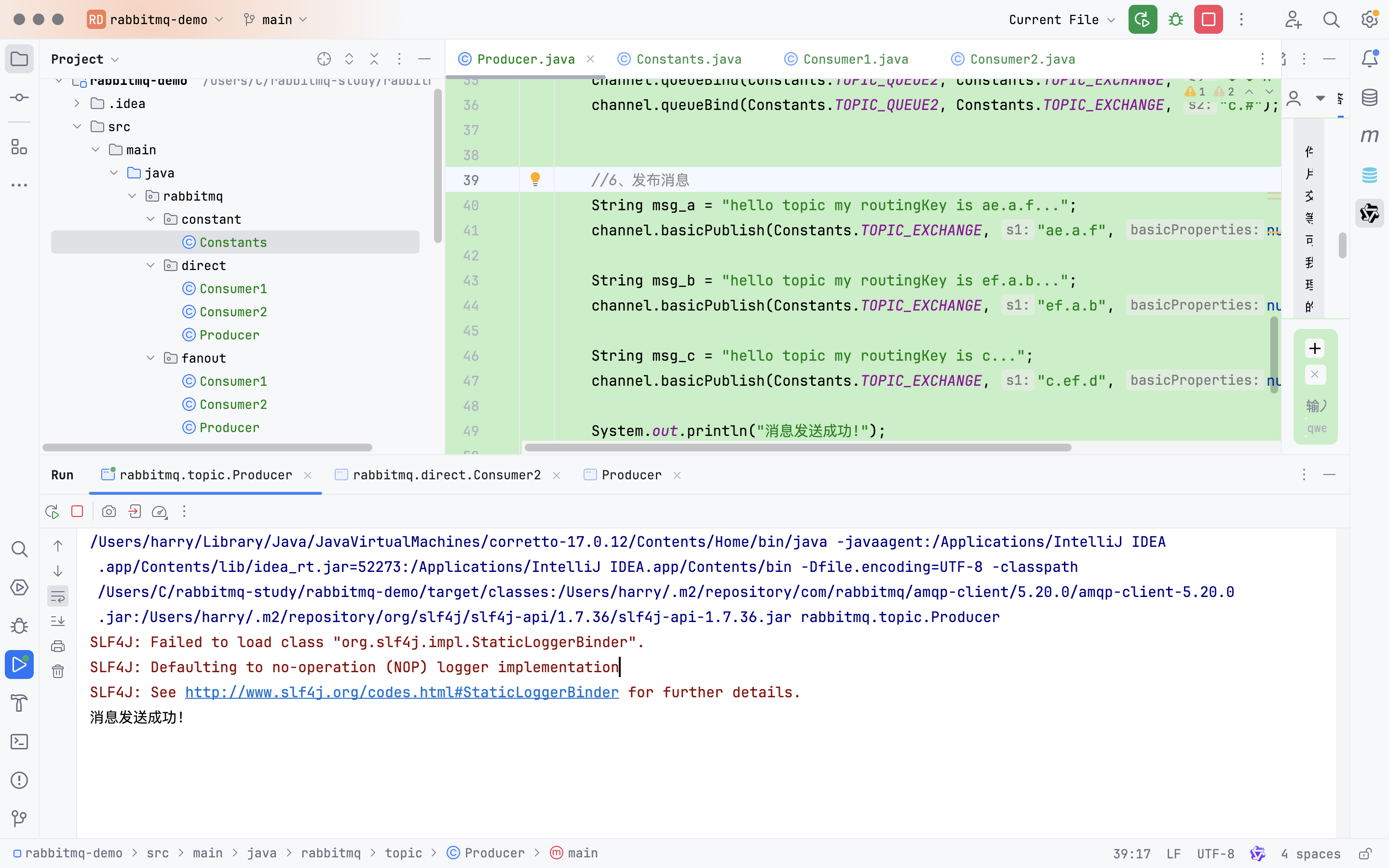Open the Database tool window icon
Image resolution: width=1389 pixels, height=868 pixels.
point(1370,97)
